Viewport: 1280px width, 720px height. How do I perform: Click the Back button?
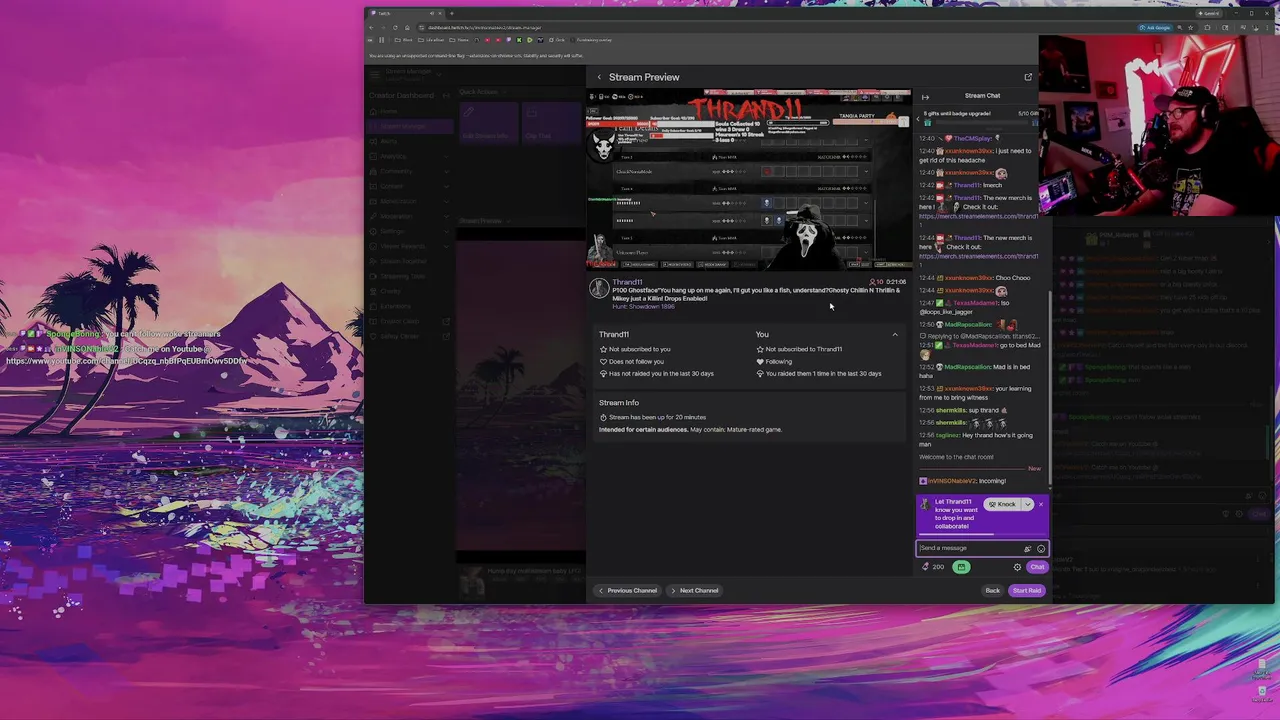[x=992, y=590]
